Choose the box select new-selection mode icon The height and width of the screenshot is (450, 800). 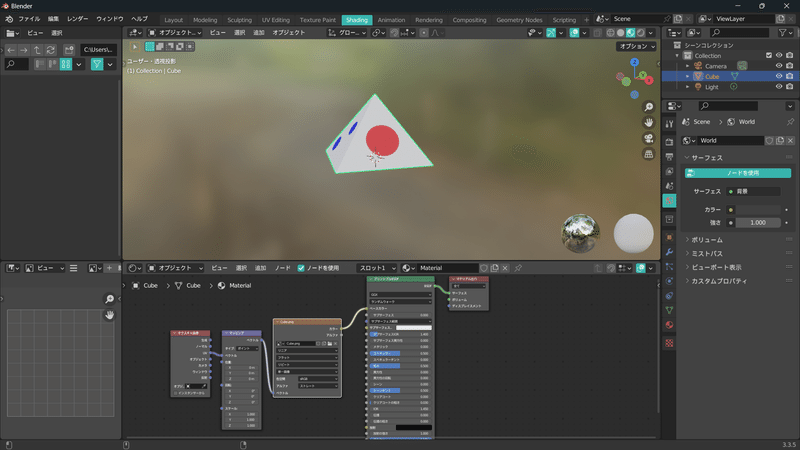coord(149,46)
